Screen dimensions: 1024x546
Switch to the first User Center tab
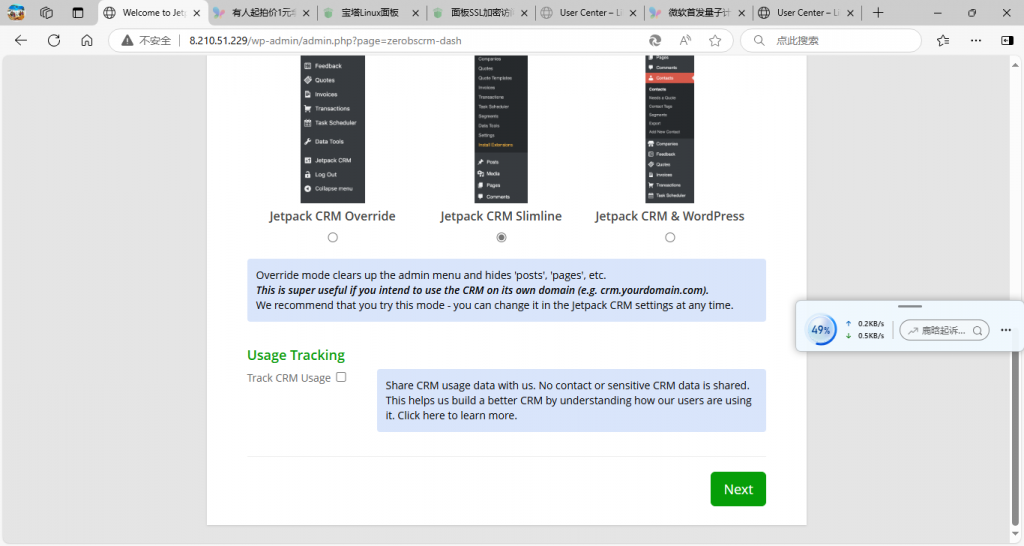[590, 12]
